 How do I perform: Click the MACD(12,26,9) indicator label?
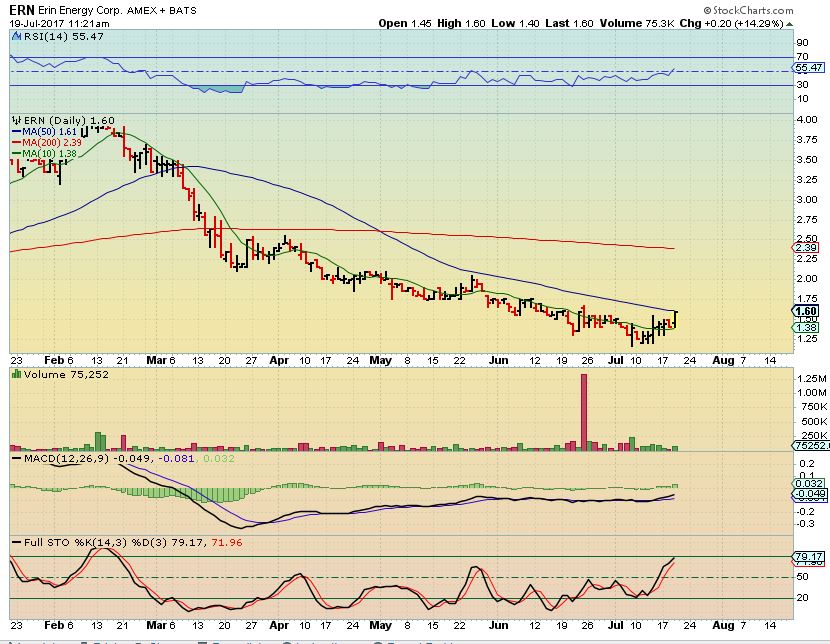point(66,458)
